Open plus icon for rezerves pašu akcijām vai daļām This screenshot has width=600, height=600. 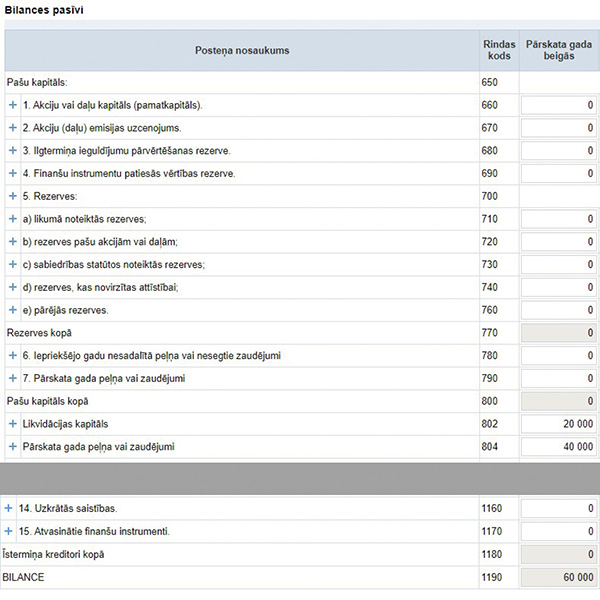point(13,241)
